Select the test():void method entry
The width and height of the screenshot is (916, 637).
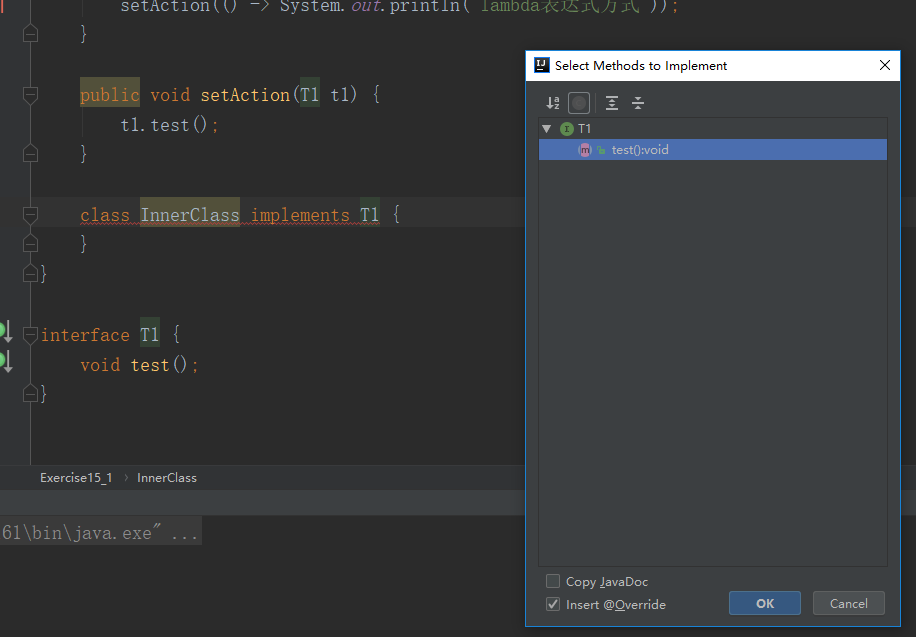point(640,150)
